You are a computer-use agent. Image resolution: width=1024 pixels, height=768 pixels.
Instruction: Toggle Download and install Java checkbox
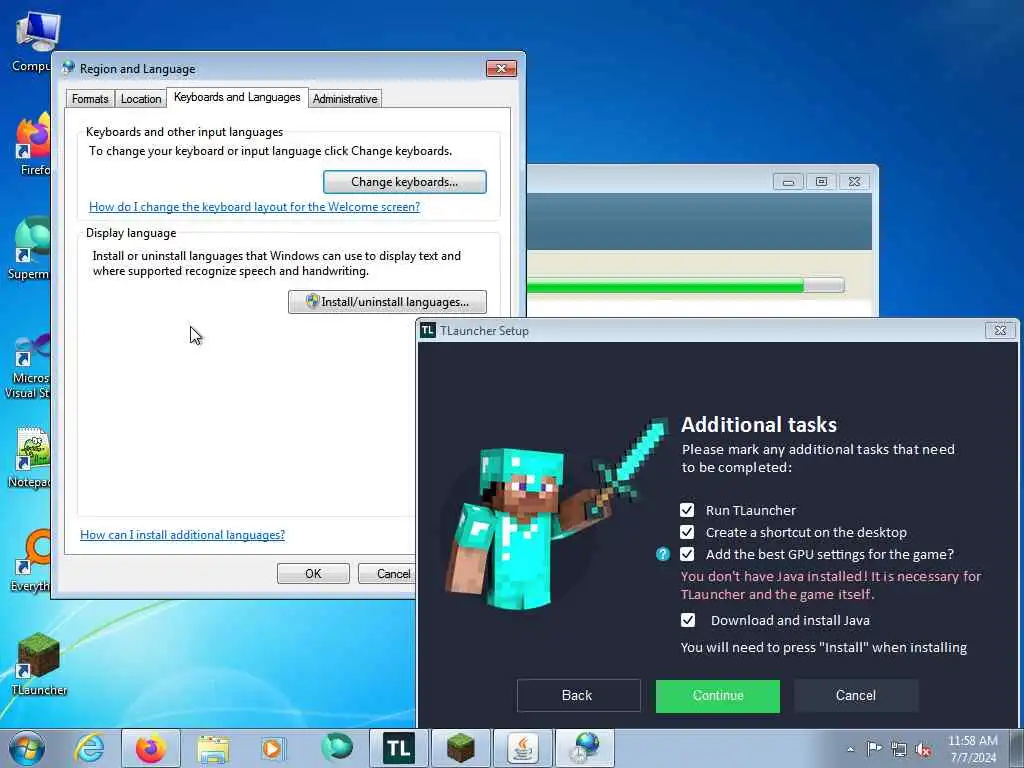(x=688, y=620)
